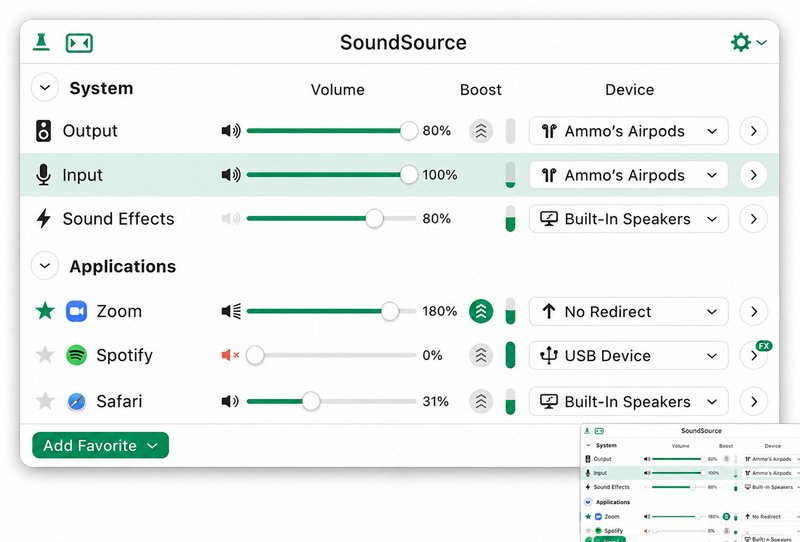Viewport: 800px width, 542px height.
Task: Click the pin window icon
Action: pyautogui.click(x=41, y=42)
